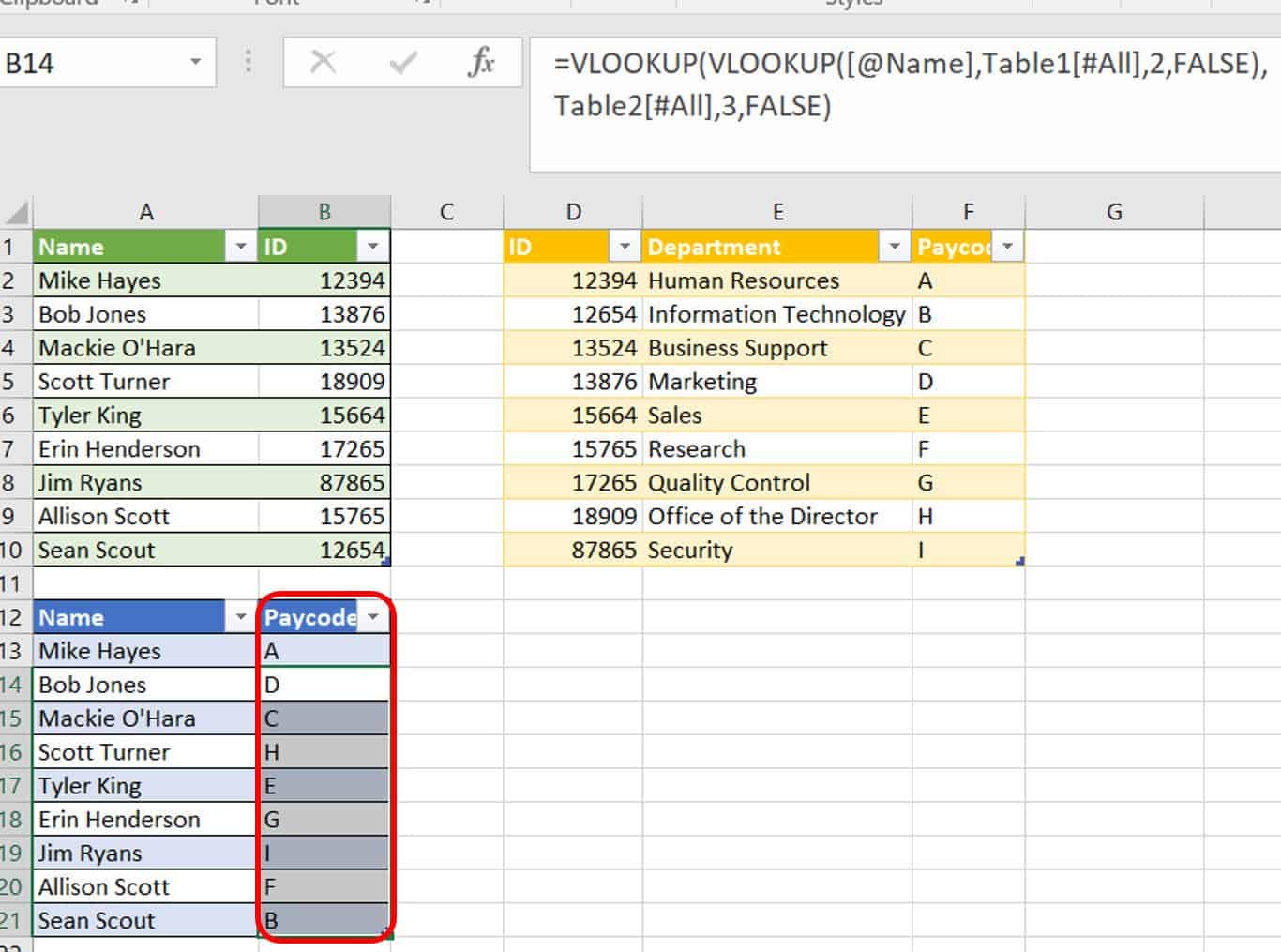1281x952 pixels.
Task: Select cell with ID 12654 in column B
Action: pyautogui.click(x=324, y=551)
